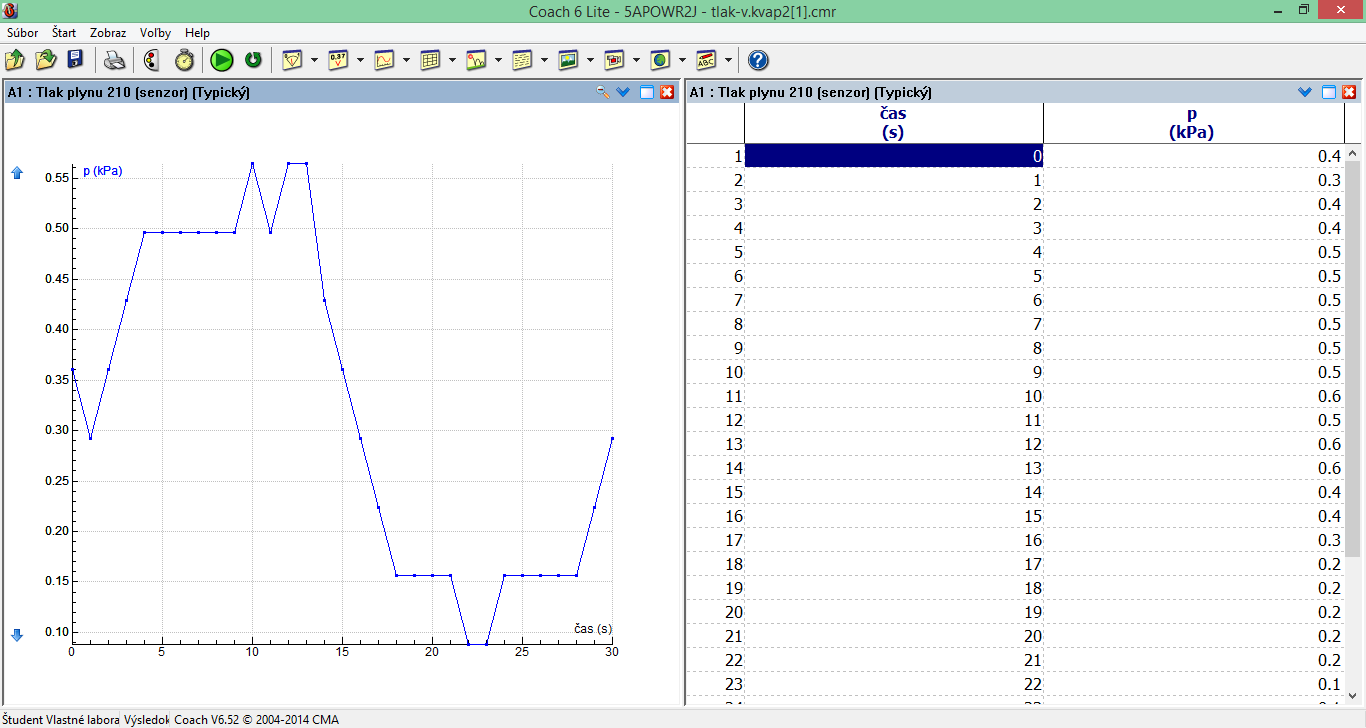Click the čas (s) axis label on graph

pos(593,629)
